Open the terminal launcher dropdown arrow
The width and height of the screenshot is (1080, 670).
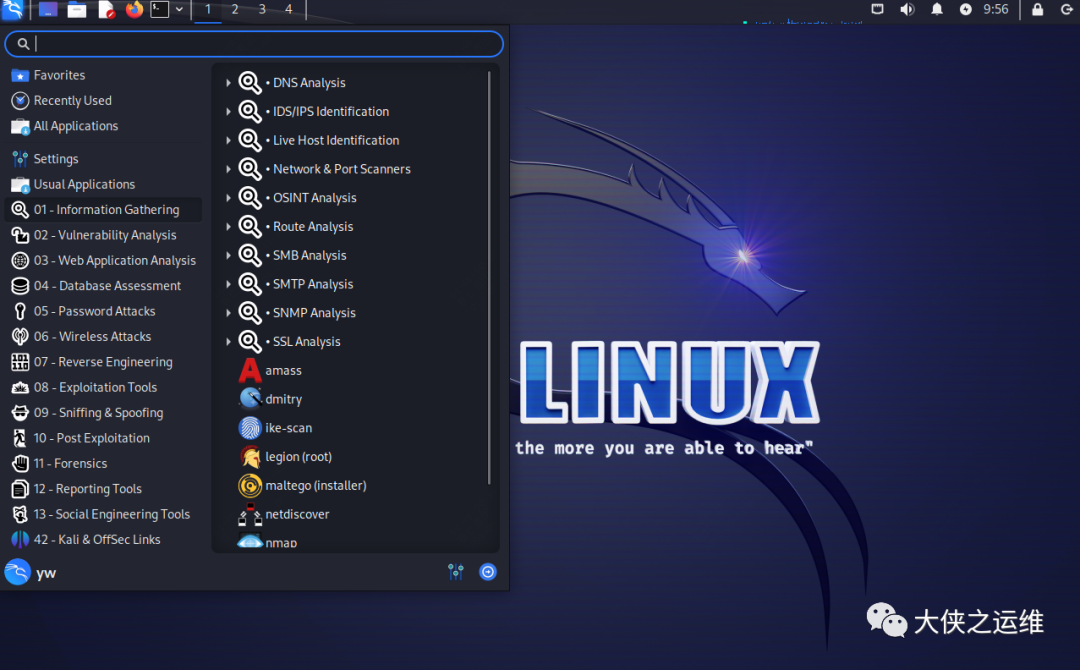click(179, 10)
